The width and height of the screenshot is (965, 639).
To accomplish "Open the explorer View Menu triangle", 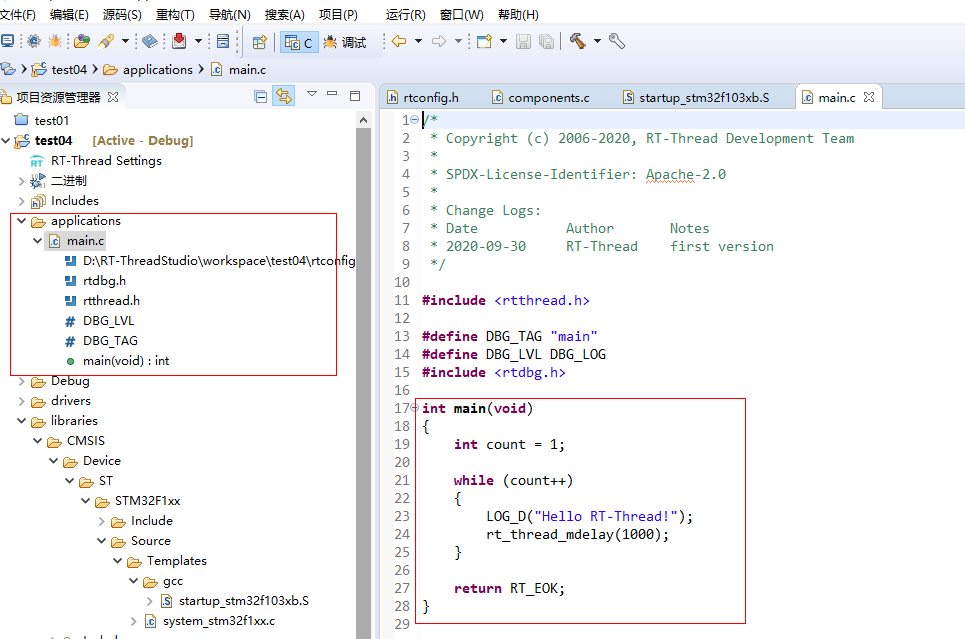I will 312,94.
